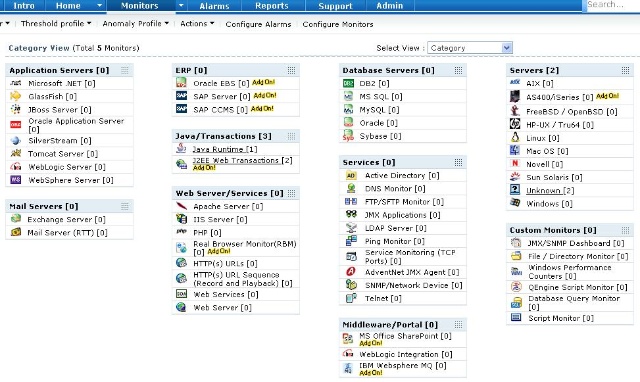640x382 pixels.
Task: Switch to the Alarms tab
Action: 214,6
